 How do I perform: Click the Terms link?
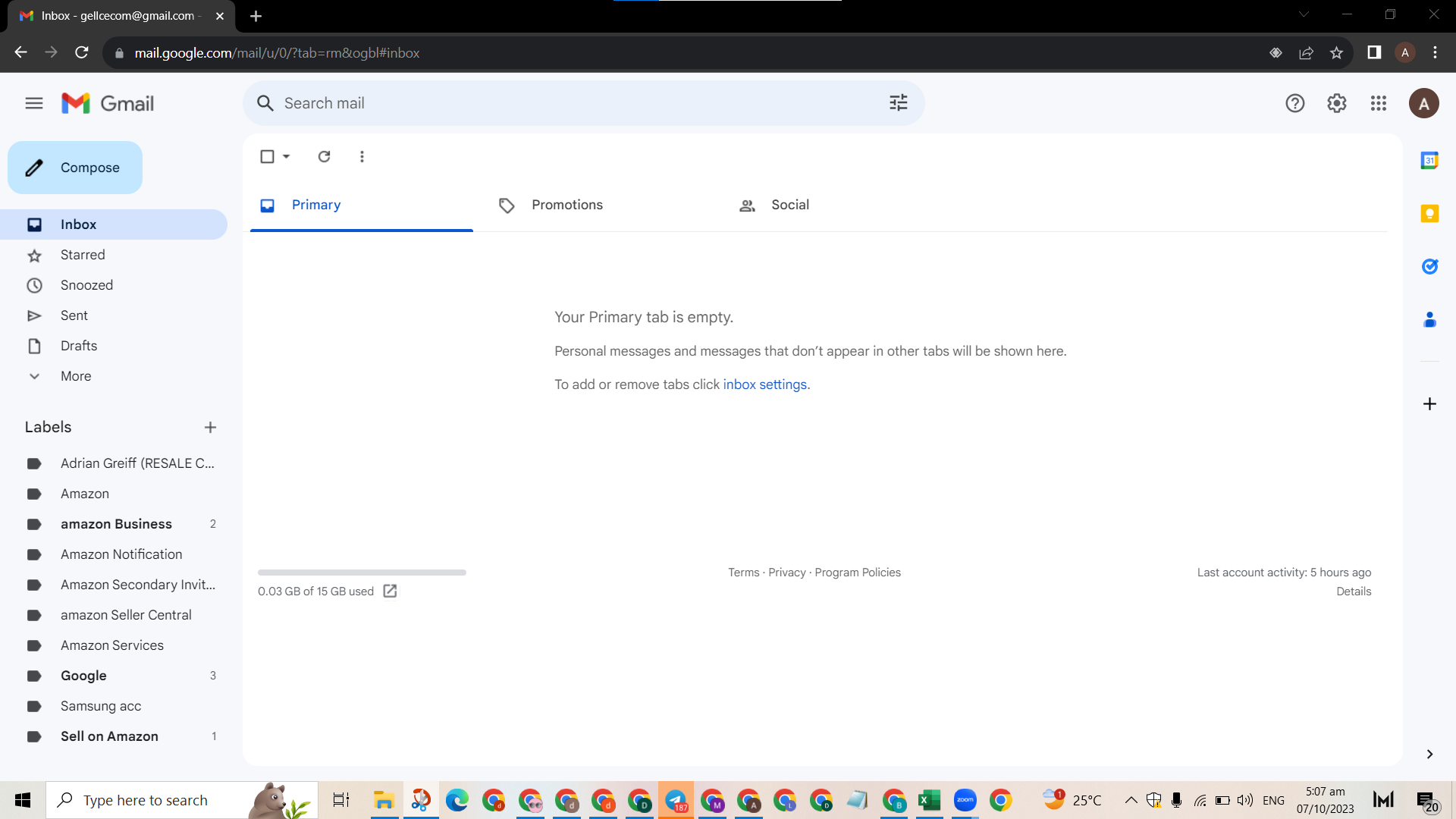pyautogui.click(x=743, y=573)
